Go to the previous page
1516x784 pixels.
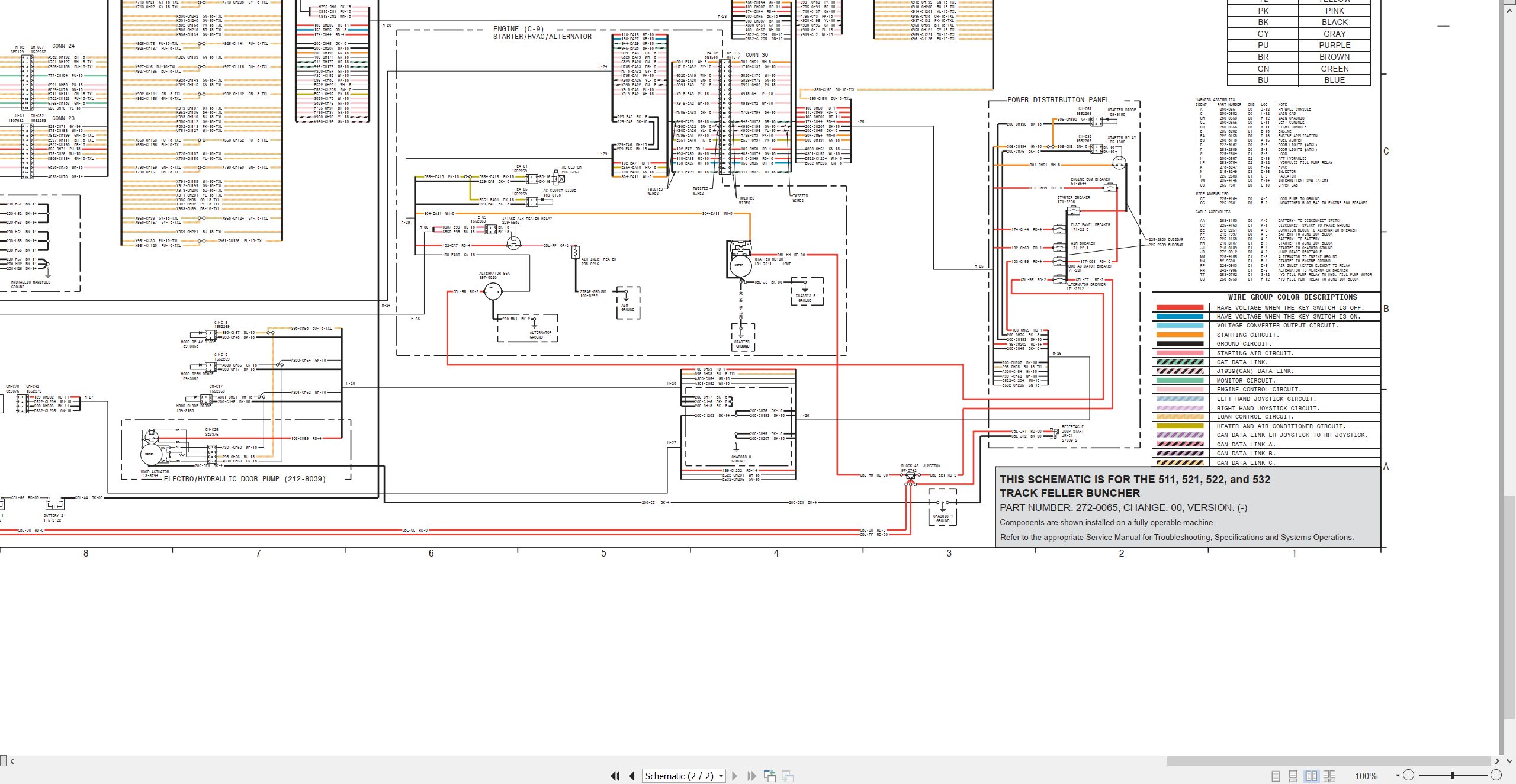point(632,776)
